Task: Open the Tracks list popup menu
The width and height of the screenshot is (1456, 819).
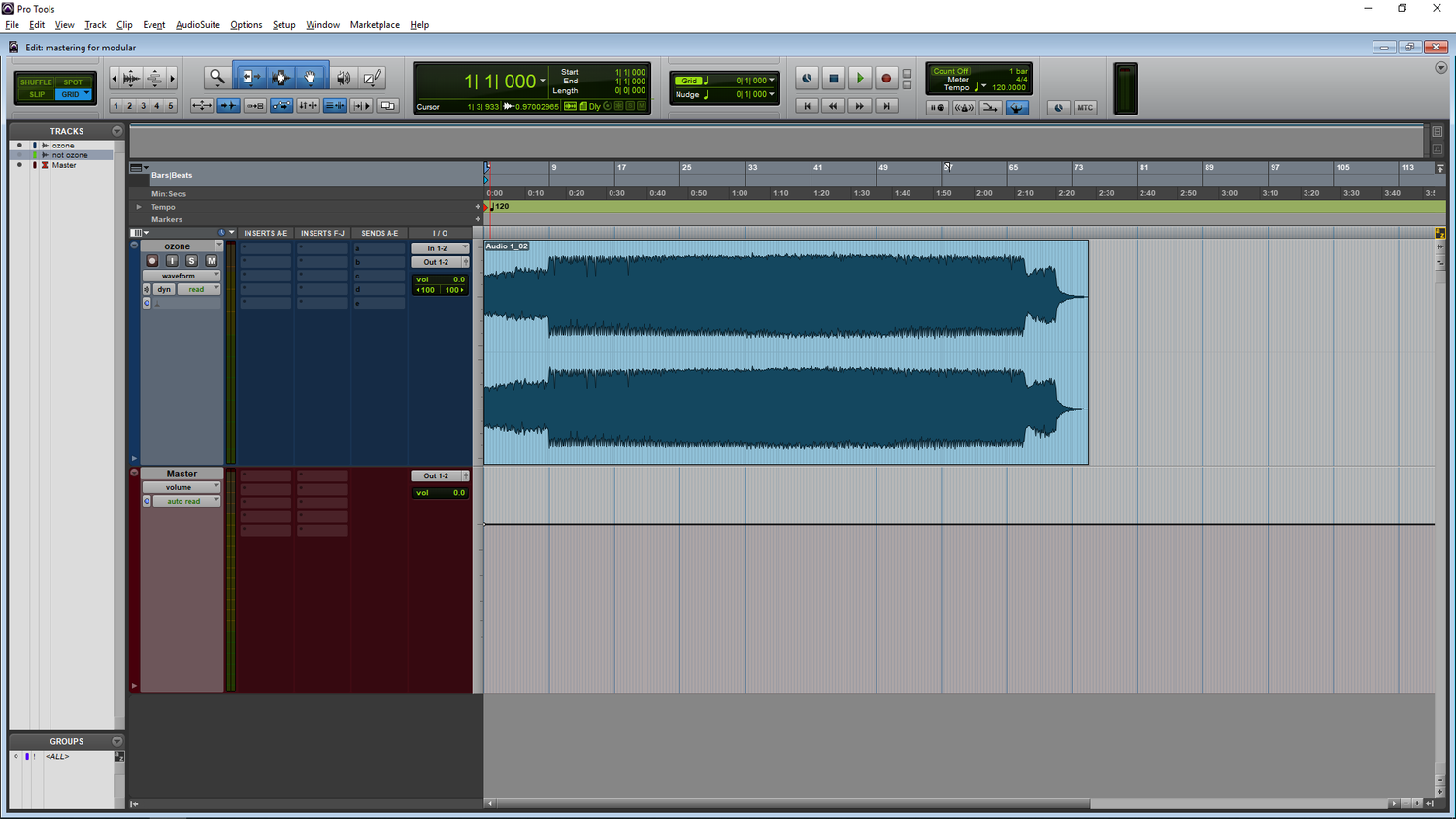Action: pos(117,131)
